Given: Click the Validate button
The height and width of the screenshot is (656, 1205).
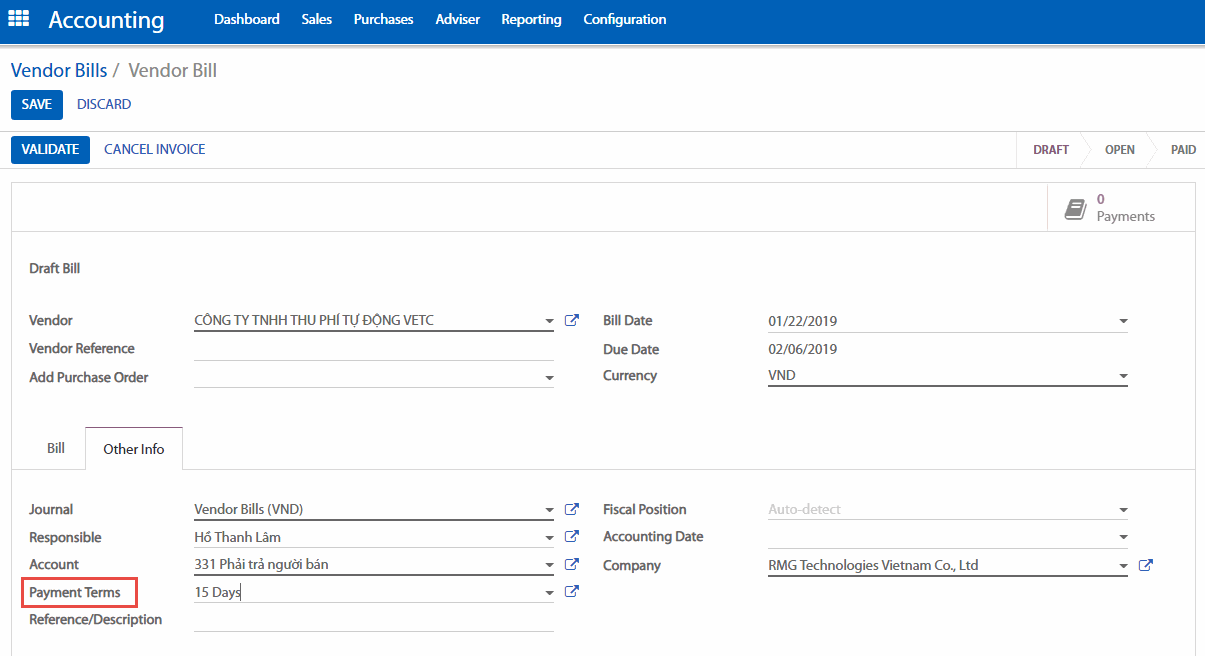Looking at the screenshot, I should [x=50, y=149].
